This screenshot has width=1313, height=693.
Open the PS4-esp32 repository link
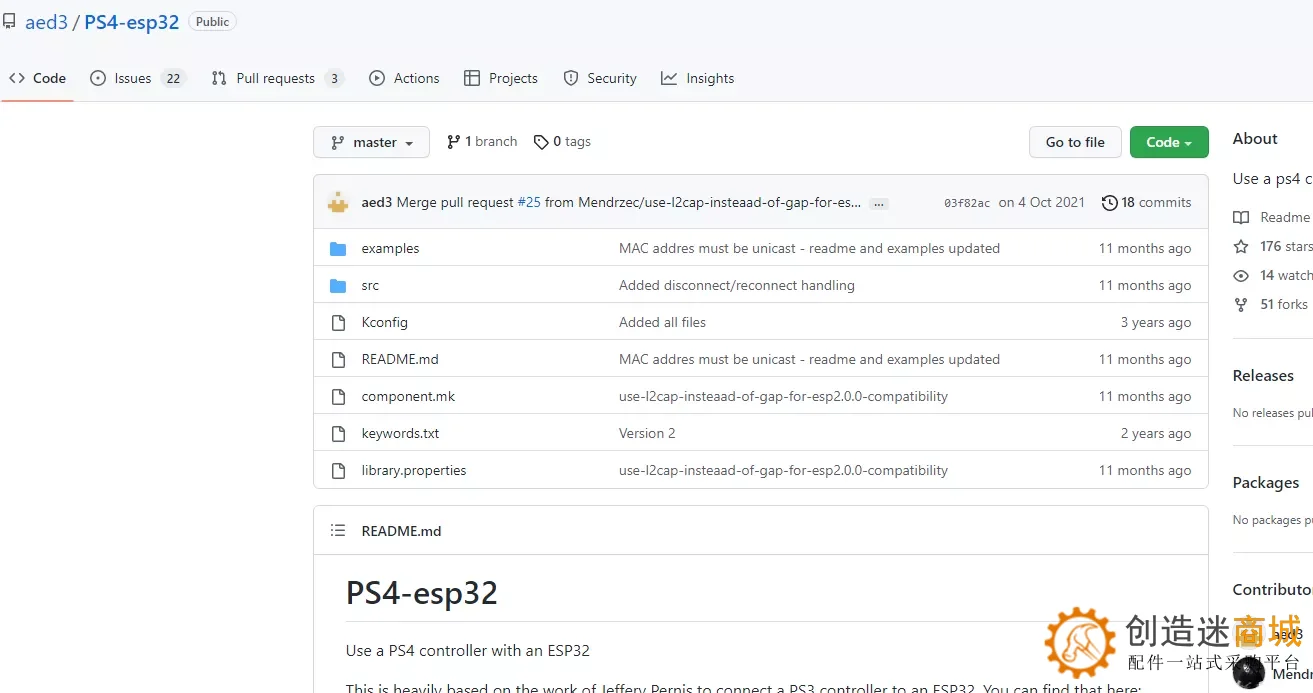point(131,22)
